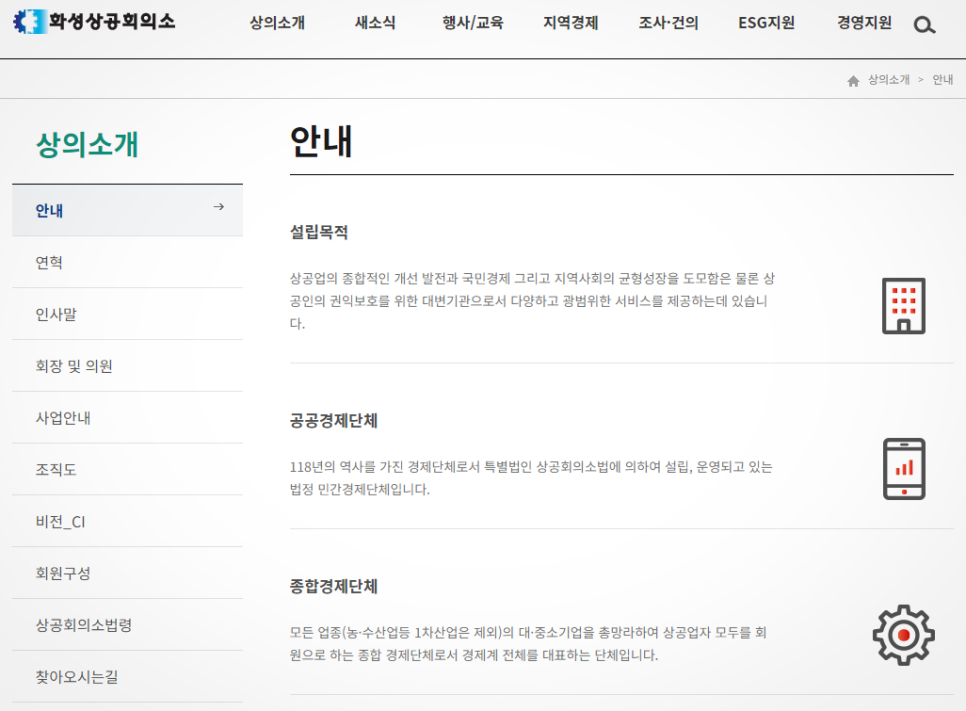Navigate to 찾아오시는길 in the sidebar
This screenshot has height=711, width=966.
pyautogui.click(x=77, y=677)
